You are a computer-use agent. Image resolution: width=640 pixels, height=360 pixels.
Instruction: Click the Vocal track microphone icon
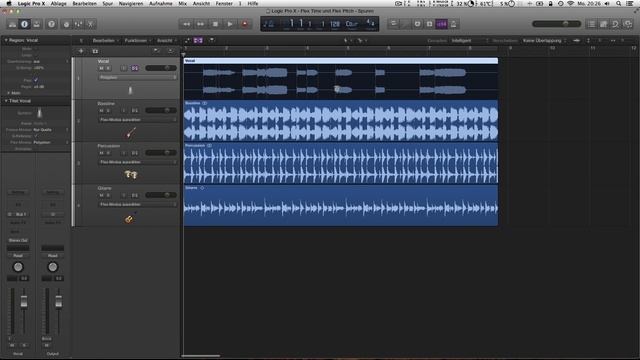pyautogui.click(x=130, y=90)
